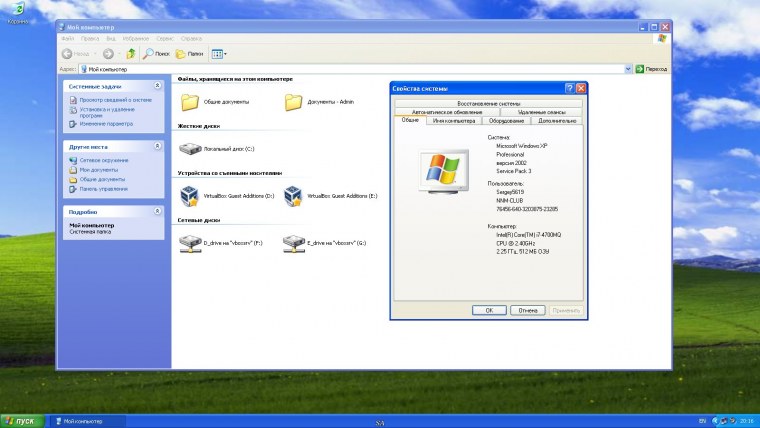The image size is (760, 428).
Task: Switch to the Оборудование tab
Action: 506,121
